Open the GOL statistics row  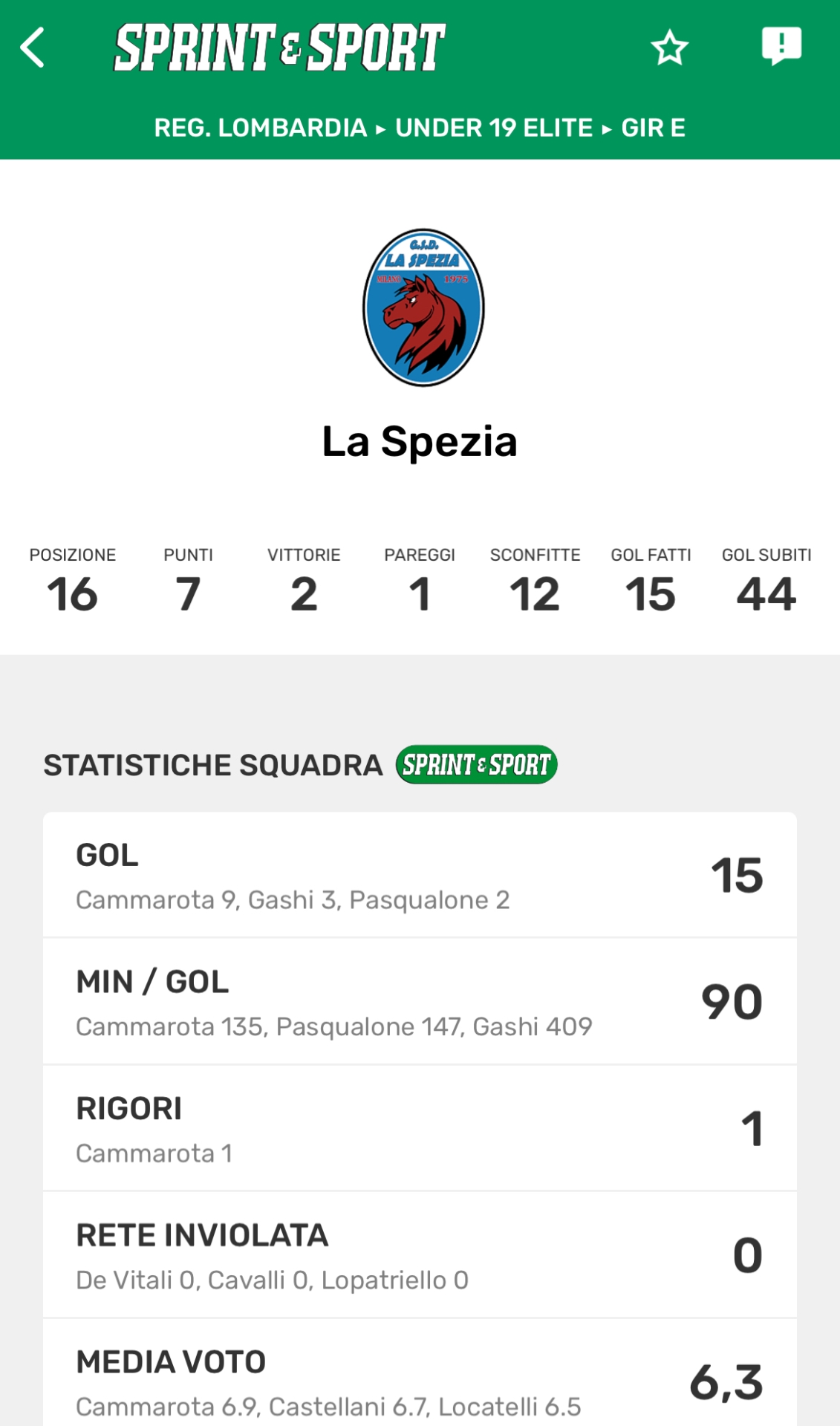coord(420,875)
